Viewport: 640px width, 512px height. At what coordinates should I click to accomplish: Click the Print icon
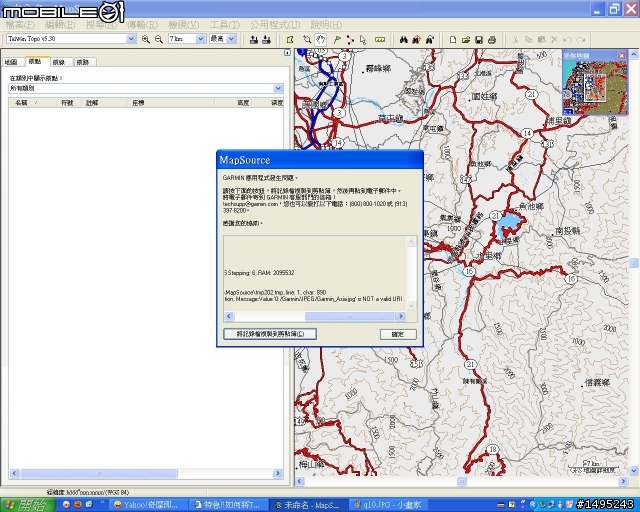pyautogui.click(x=492, y=40)
